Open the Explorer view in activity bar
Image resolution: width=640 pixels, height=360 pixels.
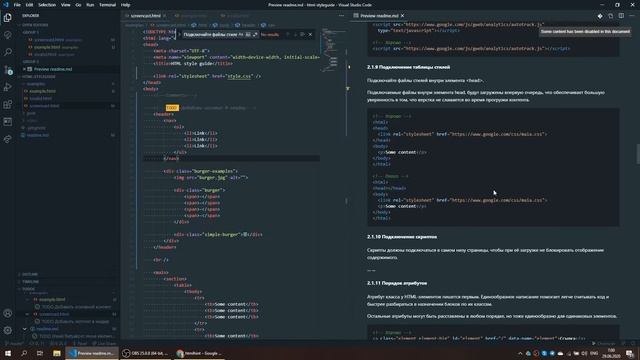[x=7, y=18]
